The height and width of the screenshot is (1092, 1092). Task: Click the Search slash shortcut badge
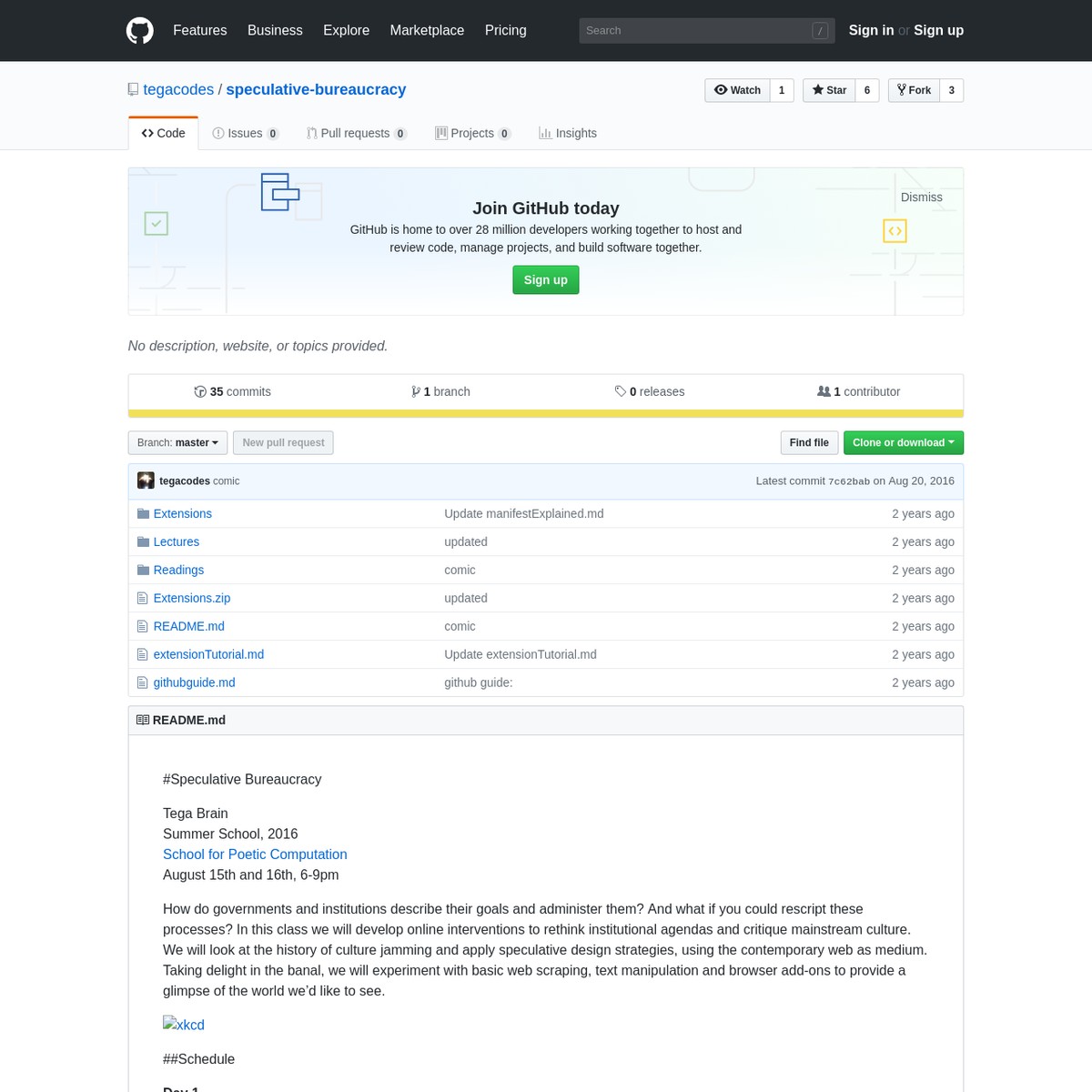(x=820, y=30)
